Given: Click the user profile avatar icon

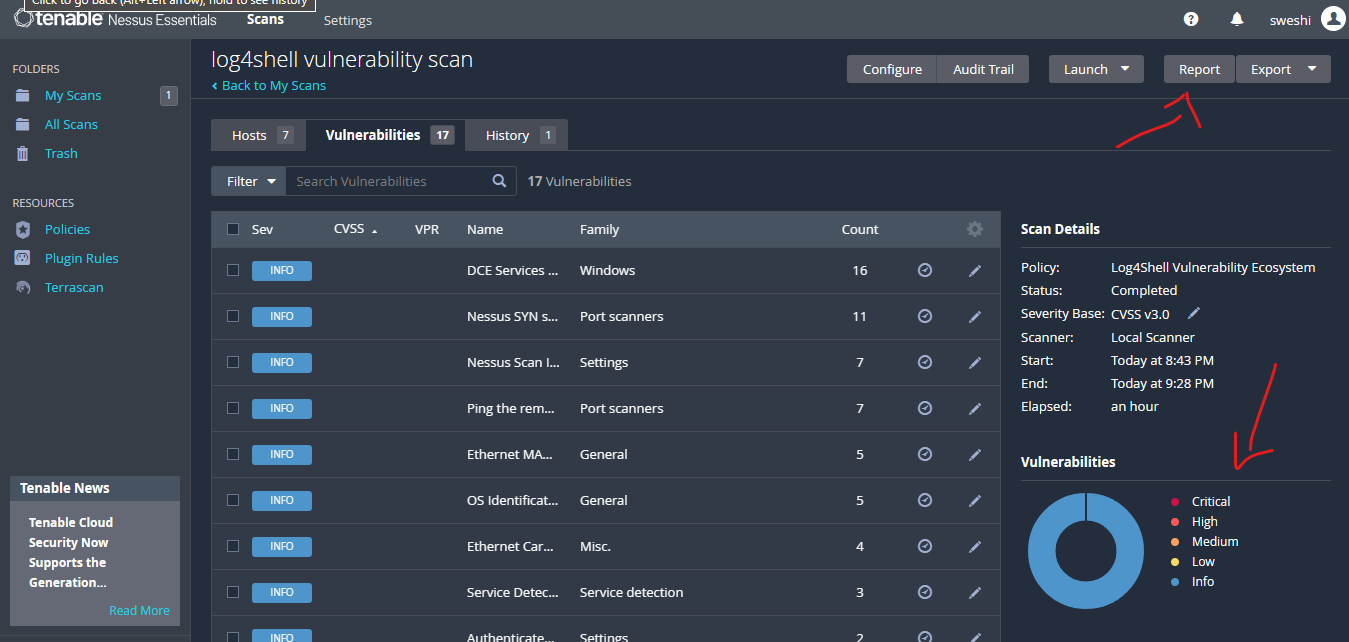Looking at the screenshot, I should (x=1332, y=19).
